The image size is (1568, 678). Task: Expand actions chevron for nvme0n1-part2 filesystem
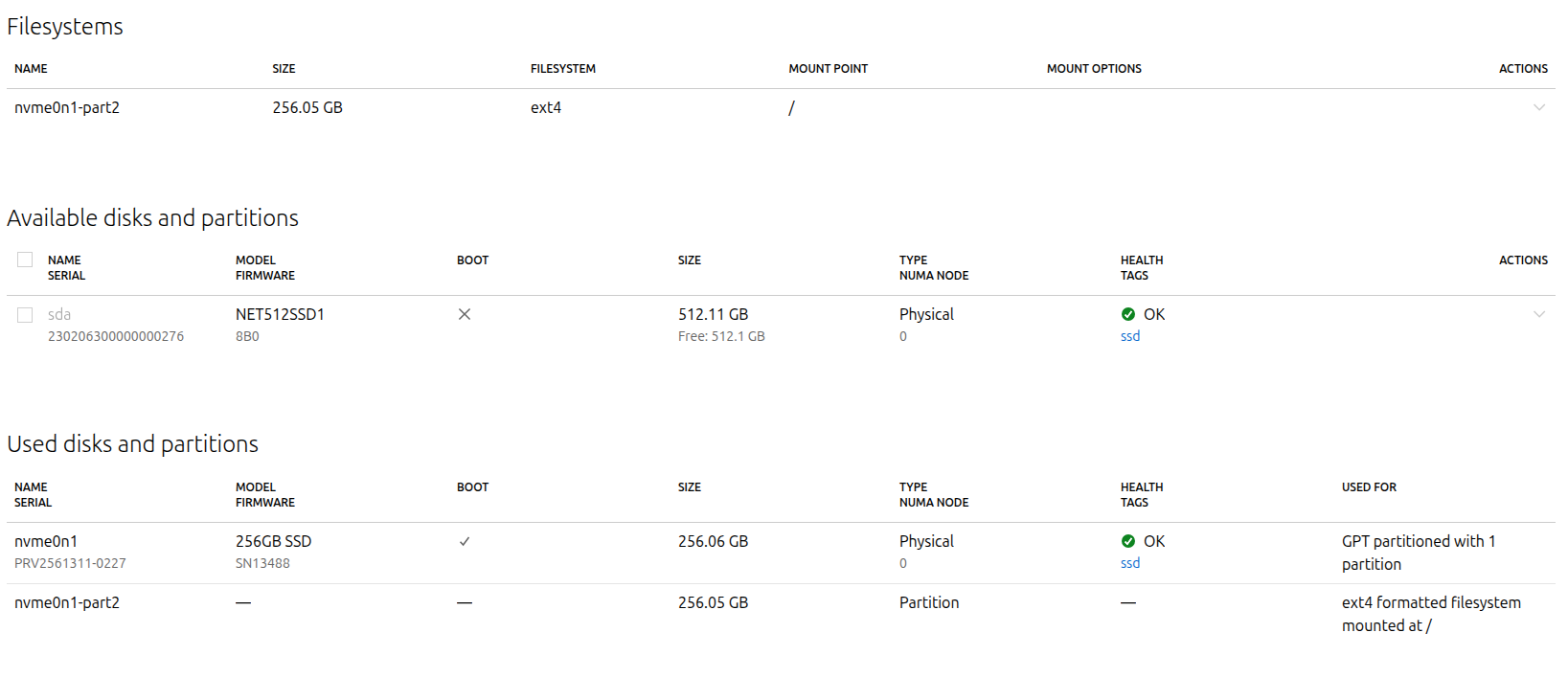(x=1539, y=107)
